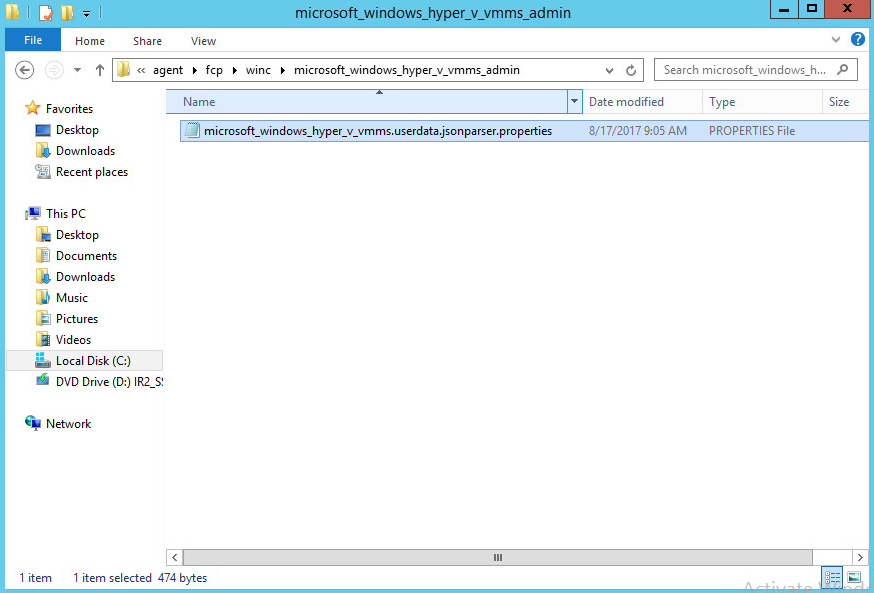The height and width of the screenshot is (593, 874).
Task: Switch to large thumbnails view icon
Action: (854, 578)
